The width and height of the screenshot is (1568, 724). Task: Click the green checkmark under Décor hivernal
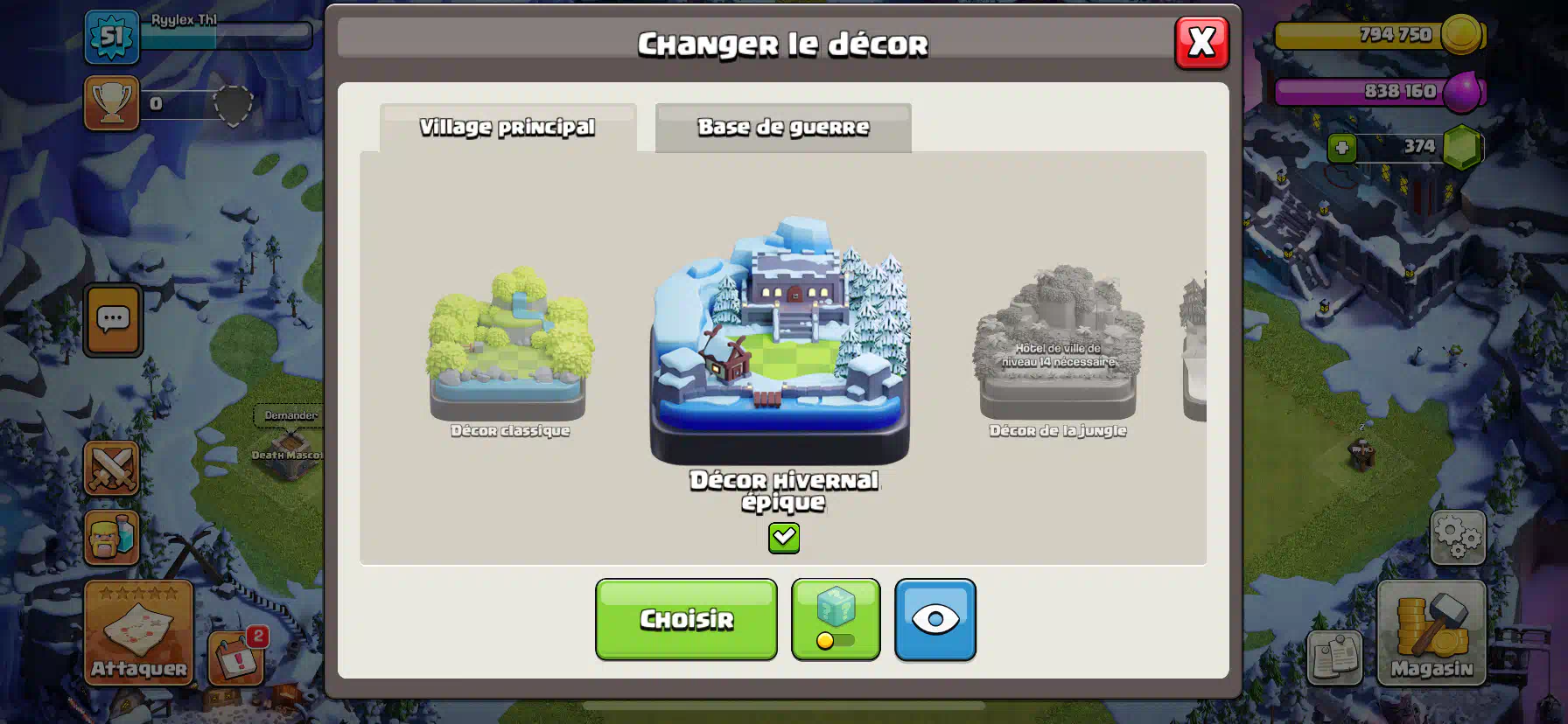[784, 537]
